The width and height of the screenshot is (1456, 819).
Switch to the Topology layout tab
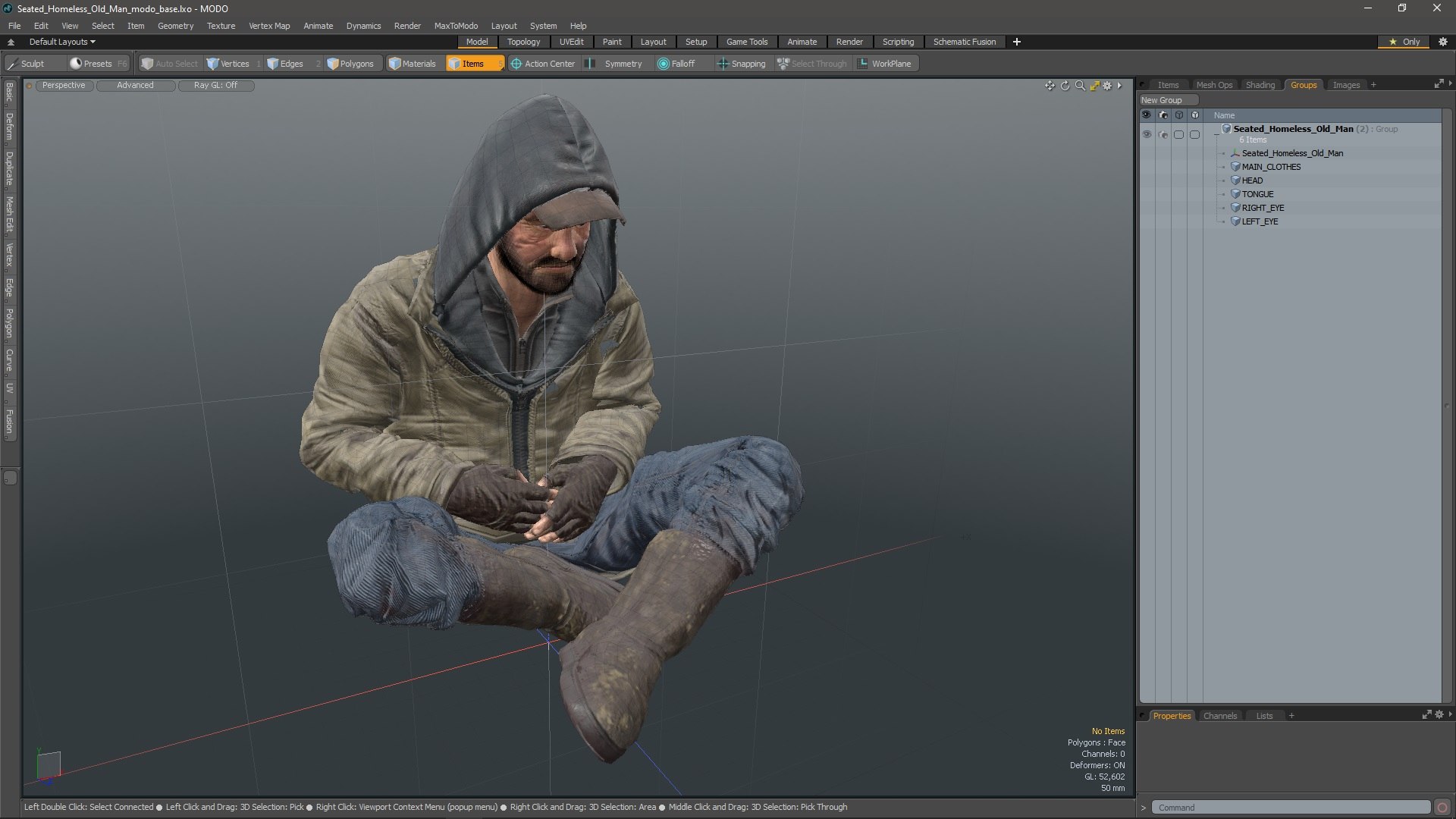(523, 42)
